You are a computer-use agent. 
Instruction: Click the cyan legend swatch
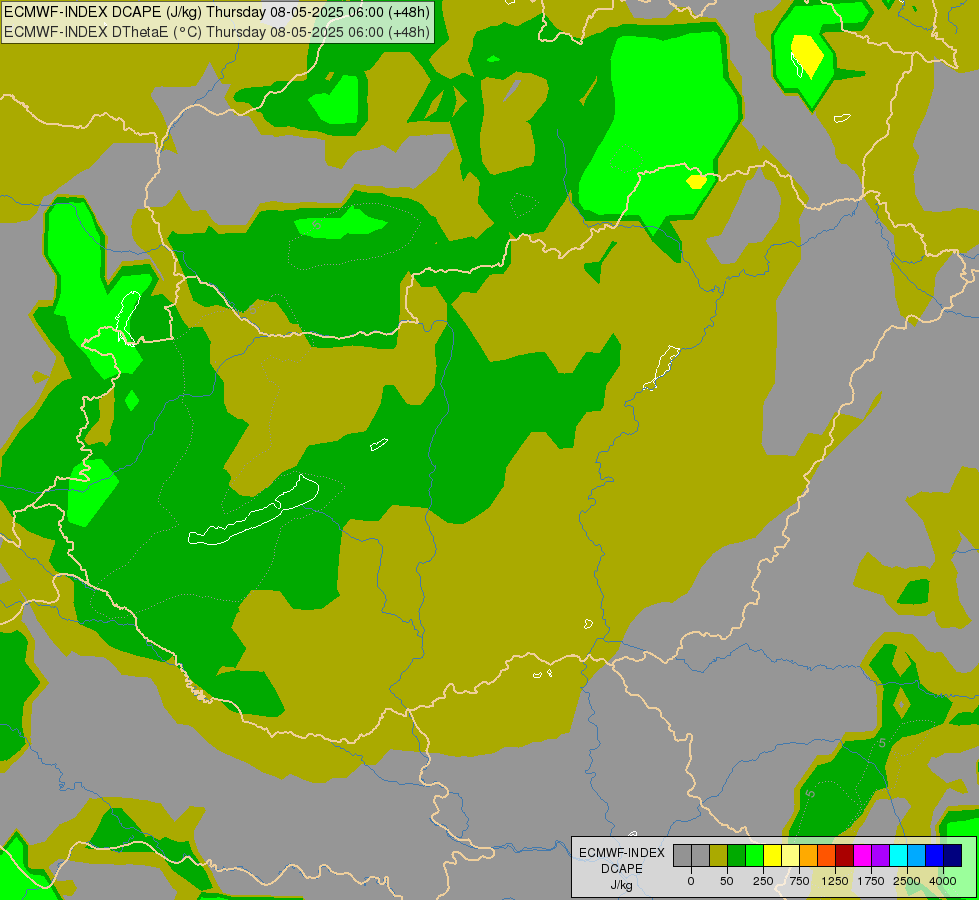(898, 855)
